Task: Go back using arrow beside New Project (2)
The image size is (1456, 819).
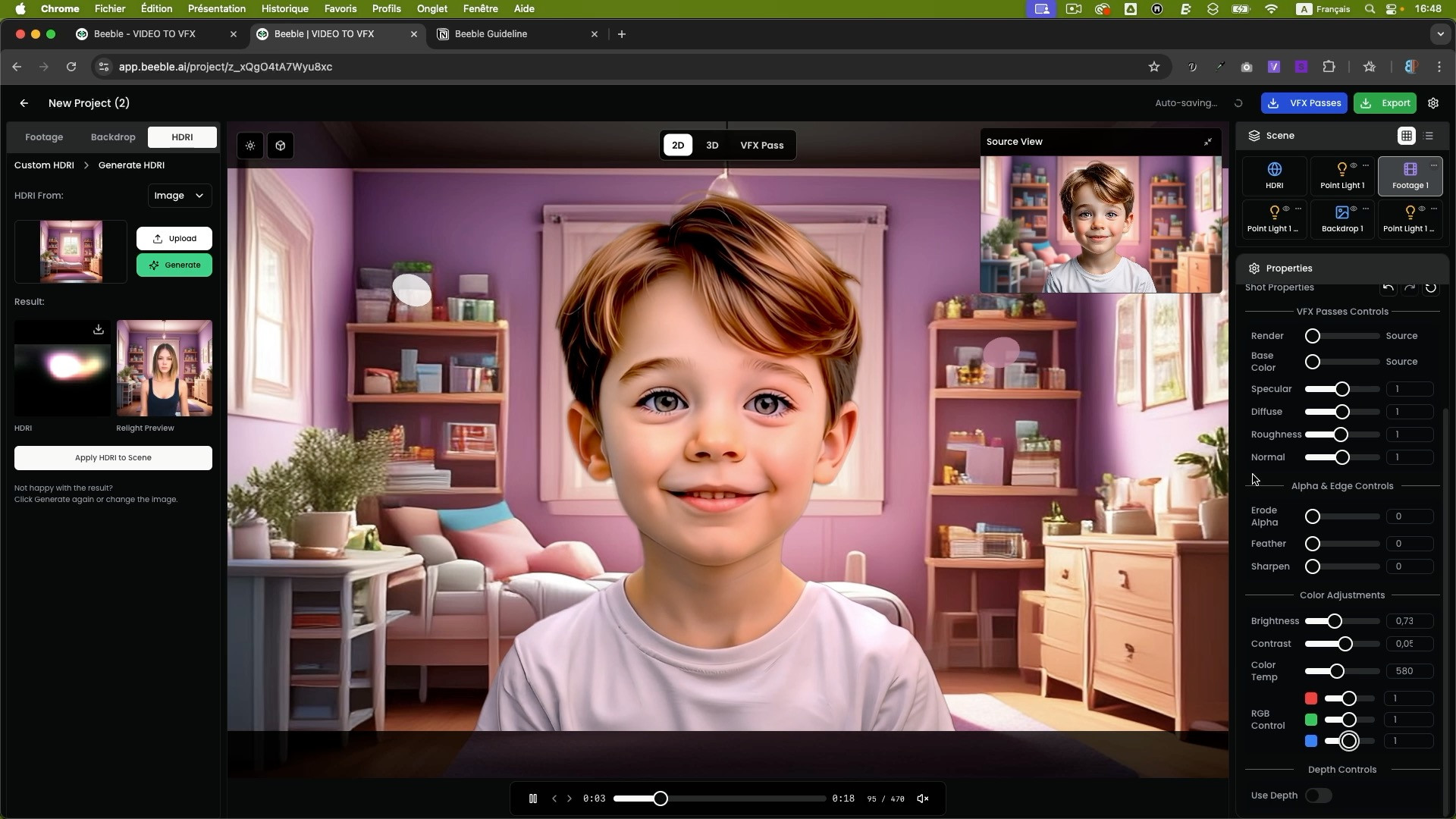Action: point(24,103)
